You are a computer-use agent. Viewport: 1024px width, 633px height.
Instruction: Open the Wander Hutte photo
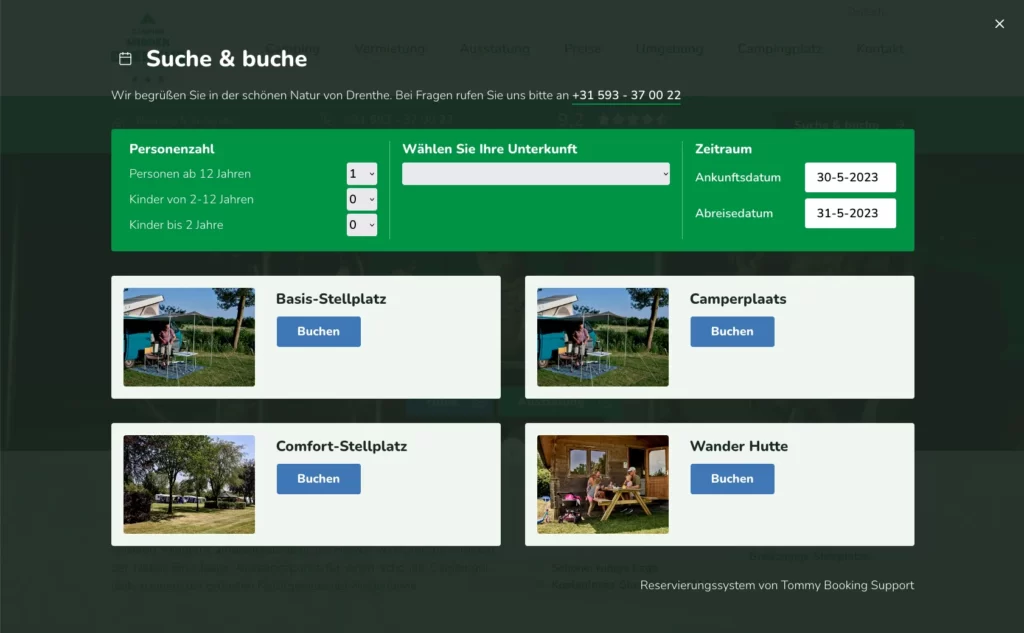(x=603, y=485)
